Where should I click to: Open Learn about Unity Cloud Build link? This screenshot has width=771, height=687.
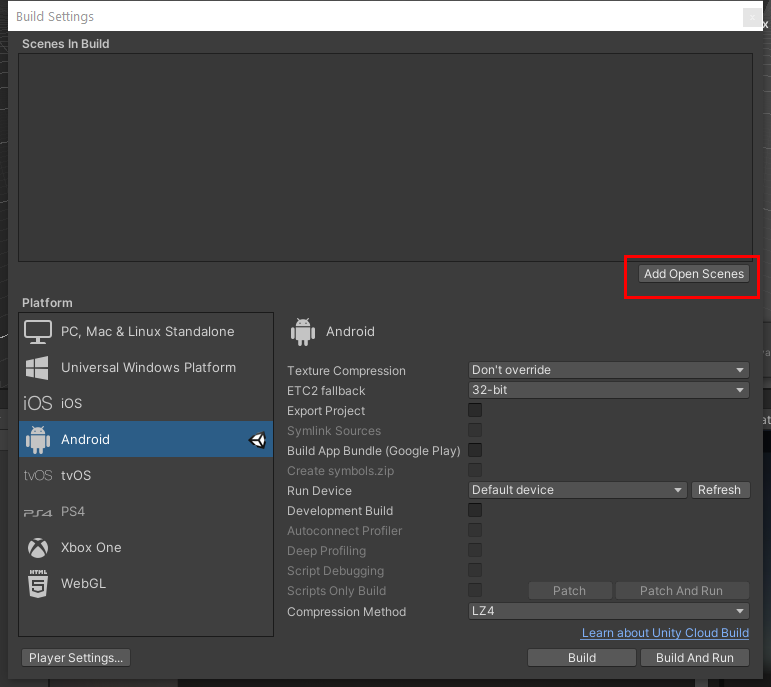click(665, 633)
